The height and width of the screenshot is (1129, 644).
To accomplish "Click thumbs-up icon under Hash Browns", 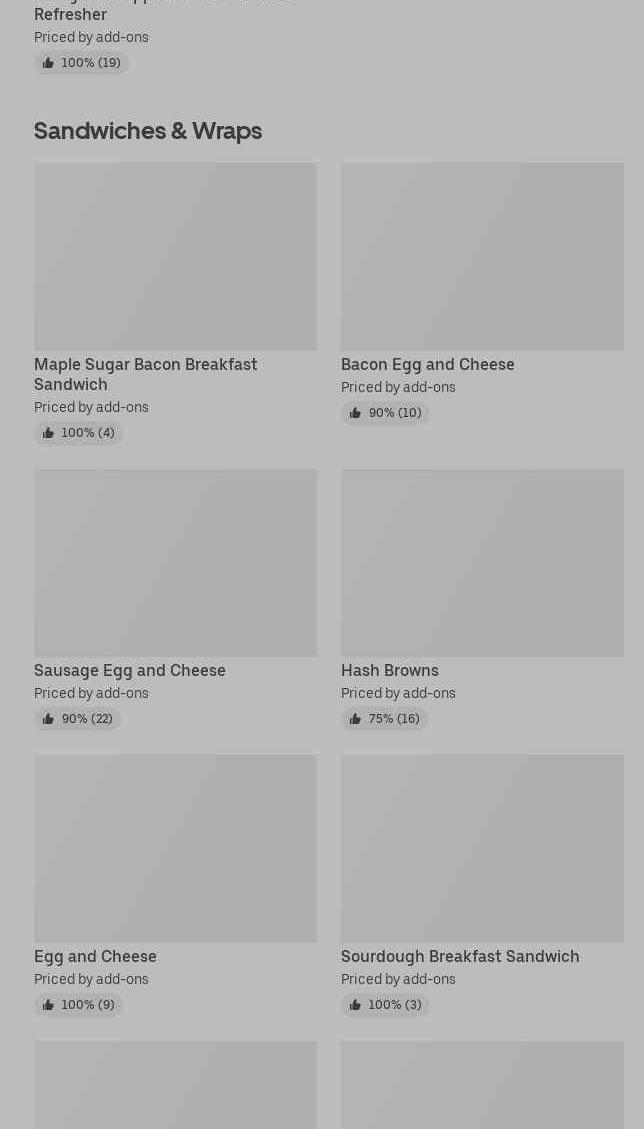I will tap(355, 719).
